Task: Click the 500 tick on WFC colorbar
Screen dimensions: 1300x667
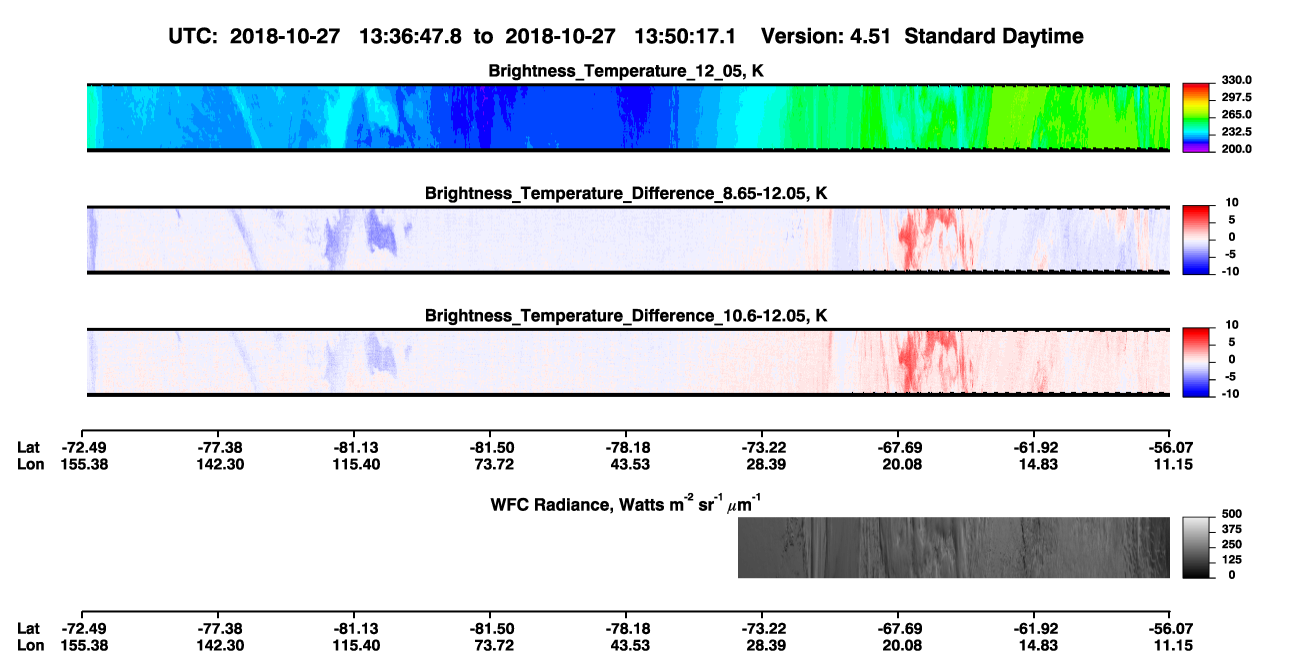Action: (x=1233, y=514)
